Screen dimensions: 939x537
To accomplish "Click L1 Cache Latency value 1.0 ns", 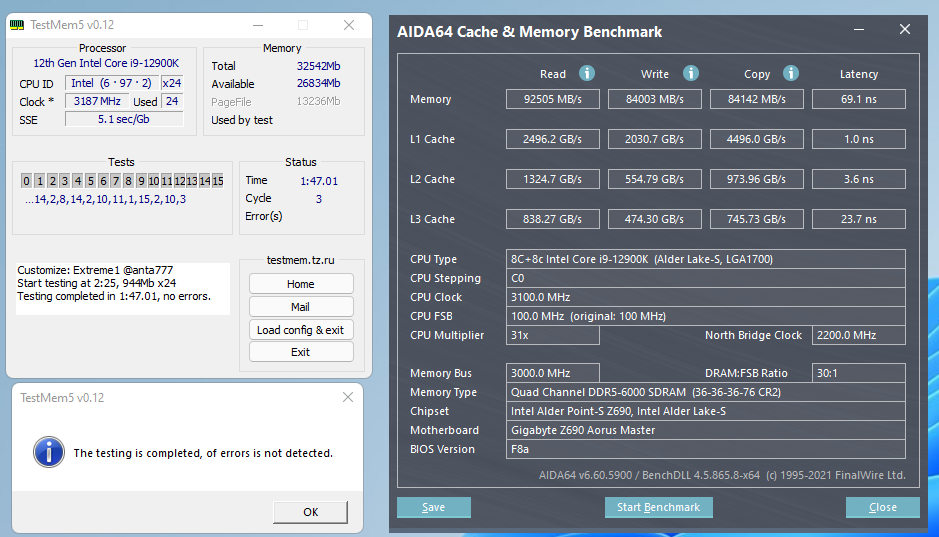I will [x=859, y=139].
